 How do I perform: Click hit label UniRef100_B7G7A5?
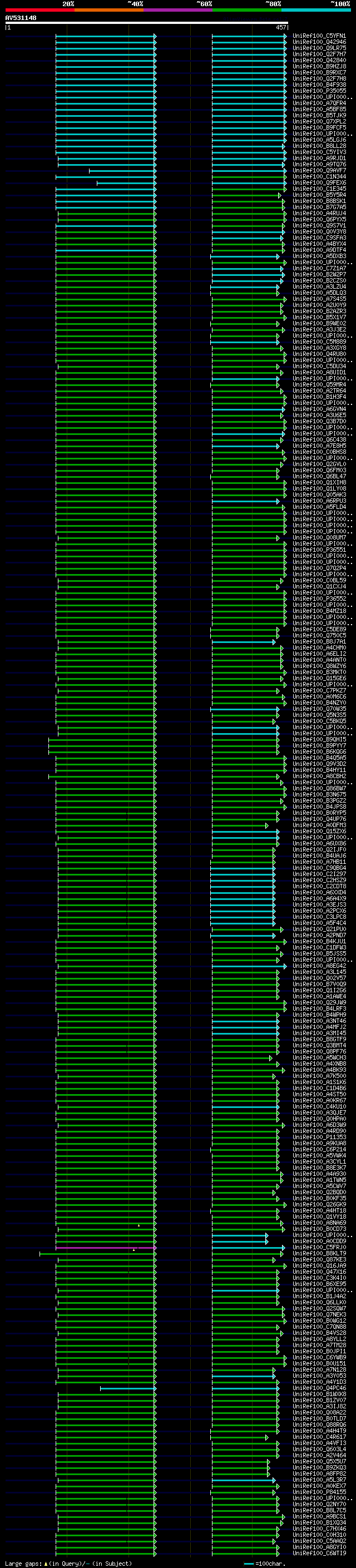[319, 207]
